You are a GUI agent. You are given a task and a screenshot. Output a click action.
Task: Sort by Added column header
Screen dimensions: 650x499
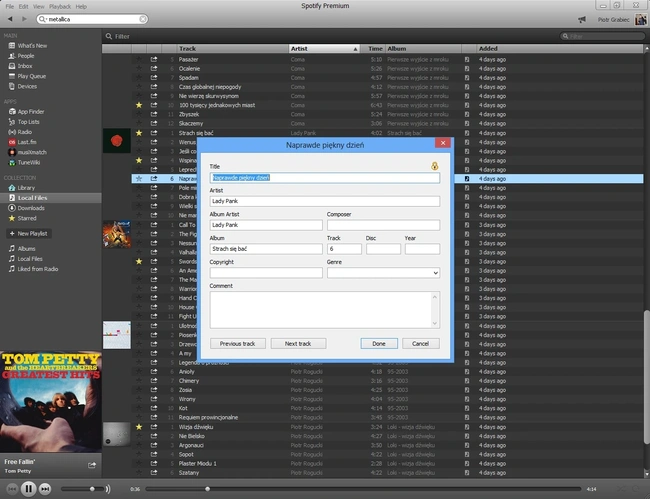[559, 49]
